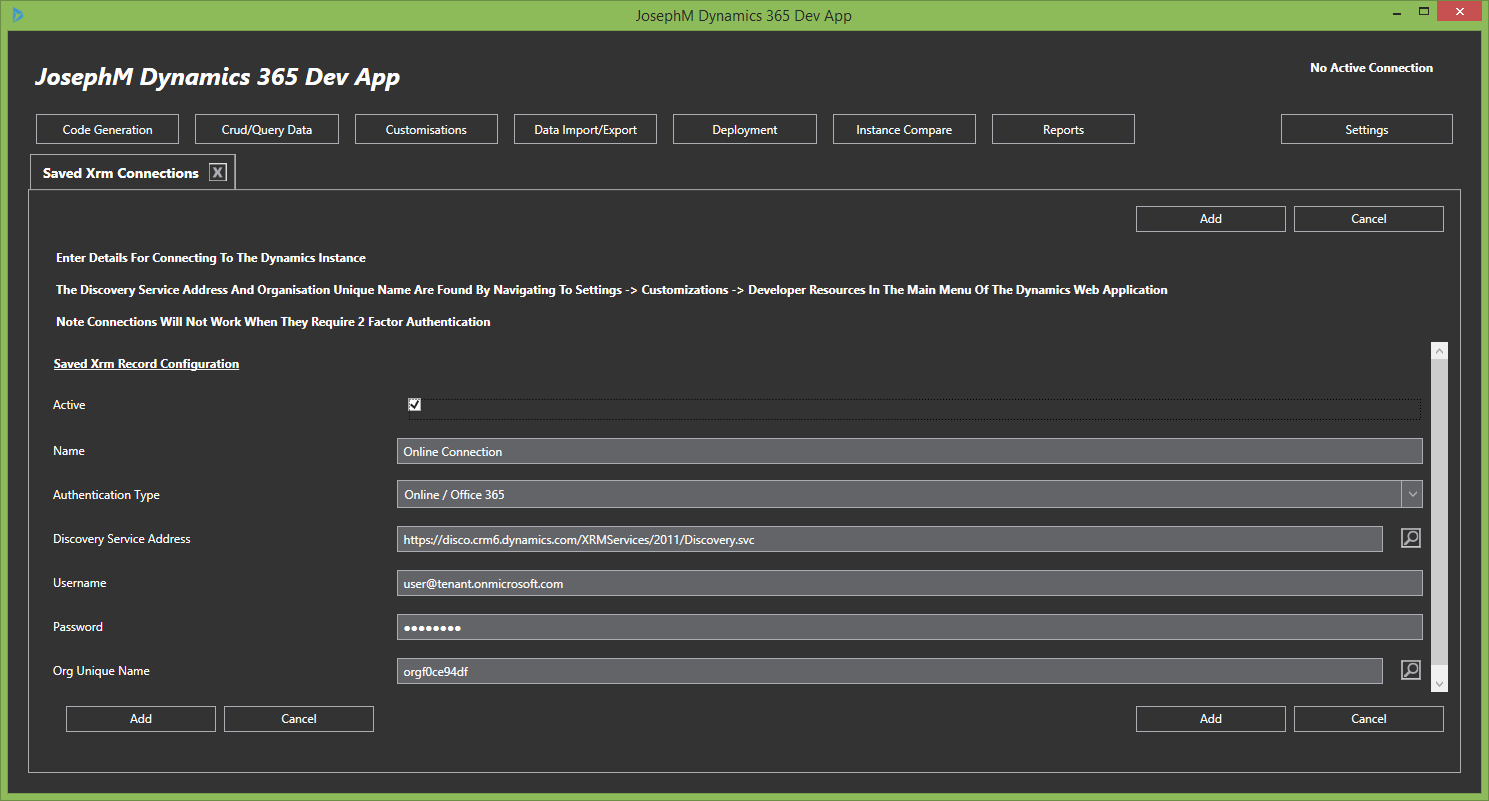
Task: Open the Customisations menu
Action: click(426, 129)
